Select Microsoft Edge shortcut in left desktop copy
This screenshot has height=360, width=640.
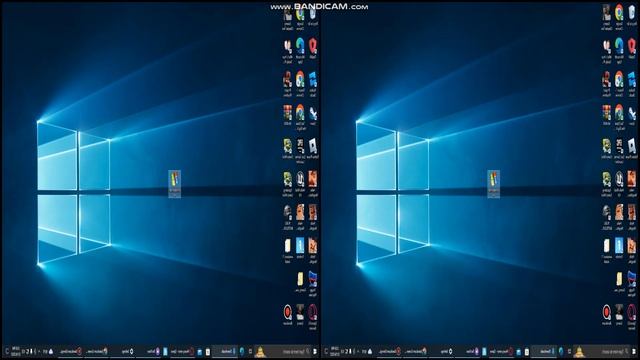tap(300, 50)
